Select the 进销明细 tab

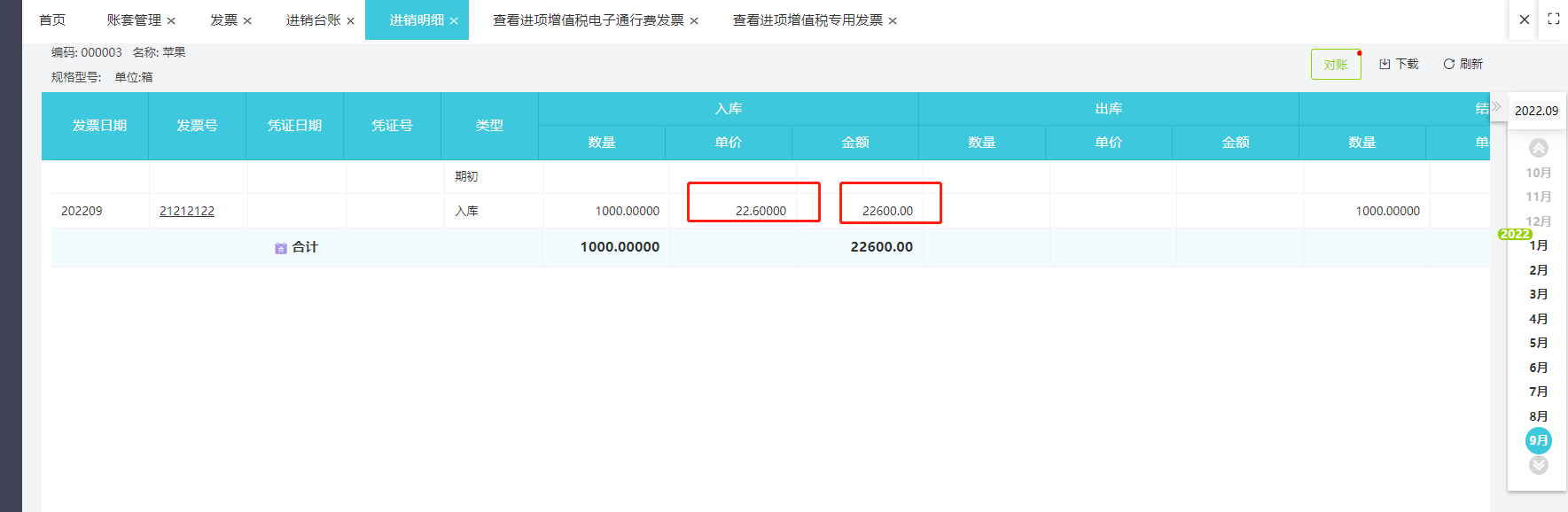[x=417, y=20]
